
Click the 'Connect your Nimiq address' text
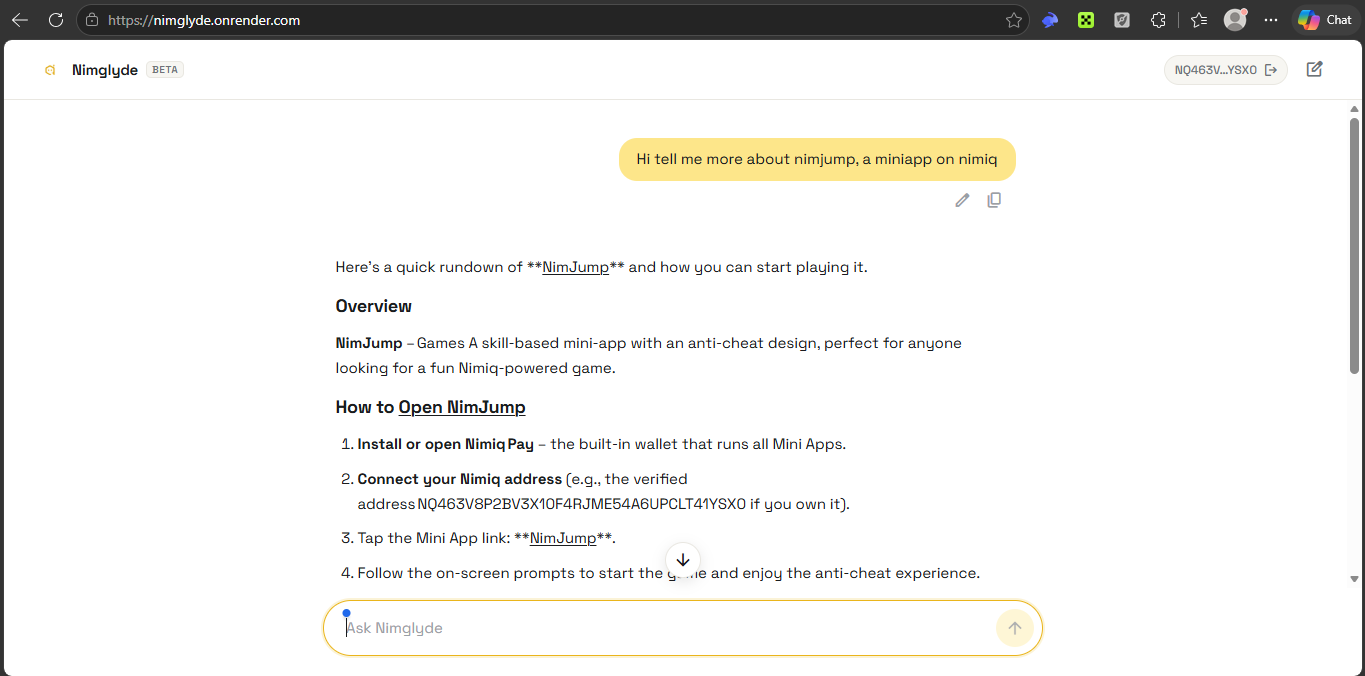pyautogui.click(x=460, y=479)
